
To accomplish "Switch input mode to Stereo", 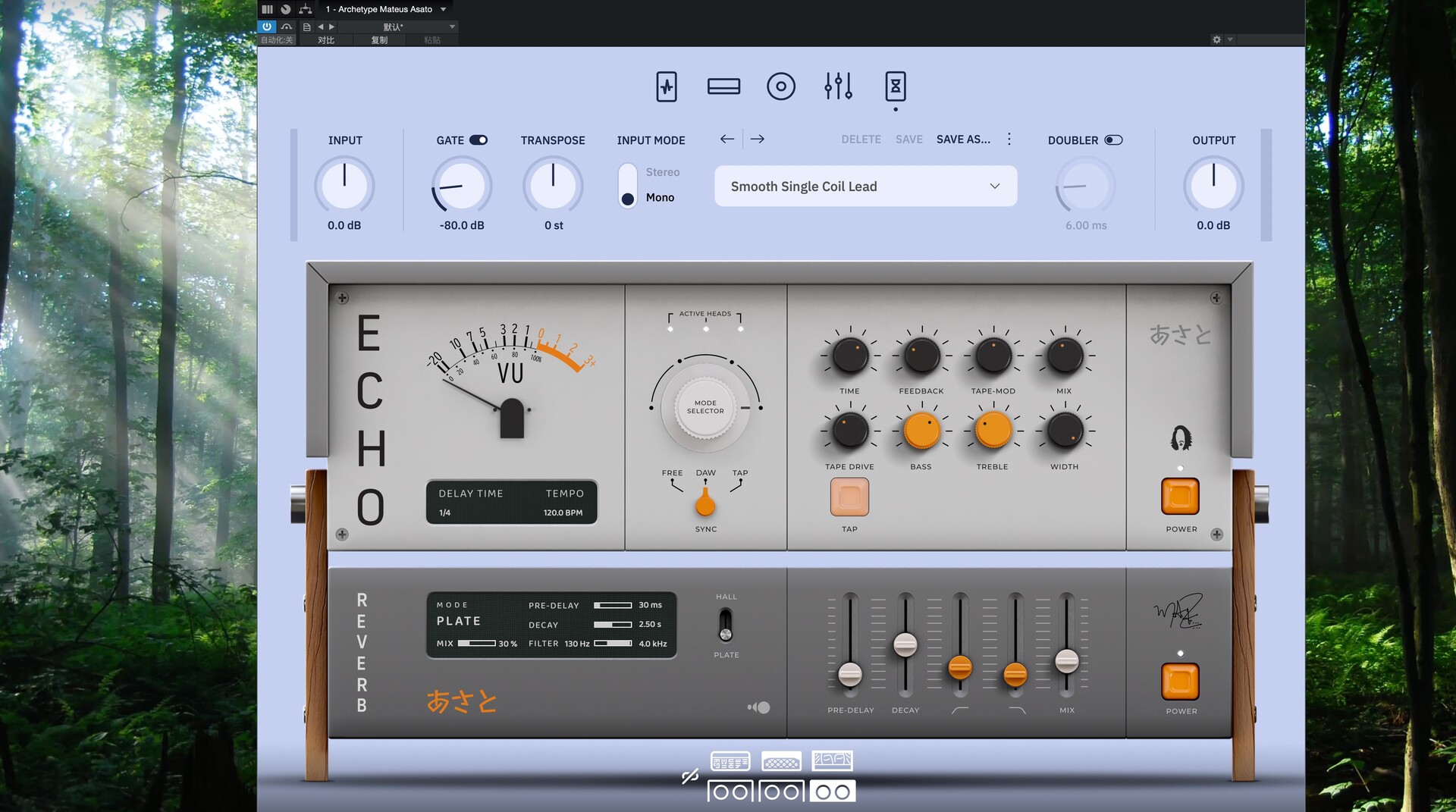I will point(662,172).
